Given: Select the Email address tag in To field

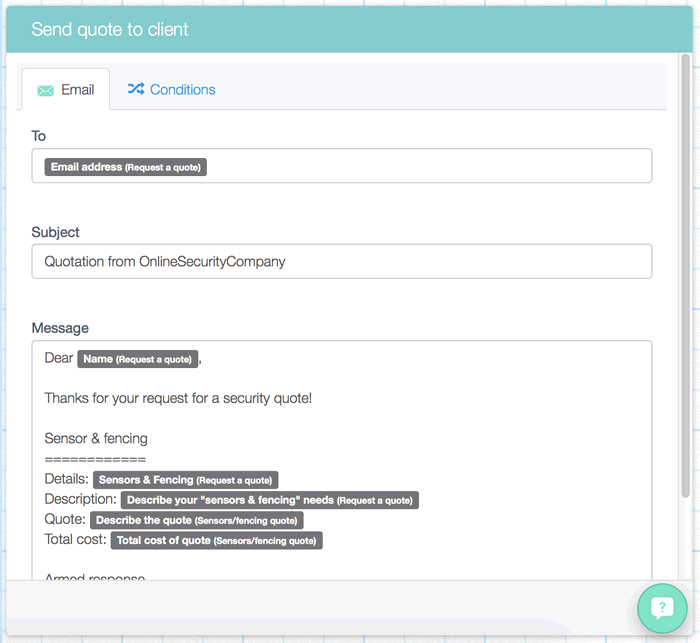Looking at the screenshot, I should tap(125, 167).
